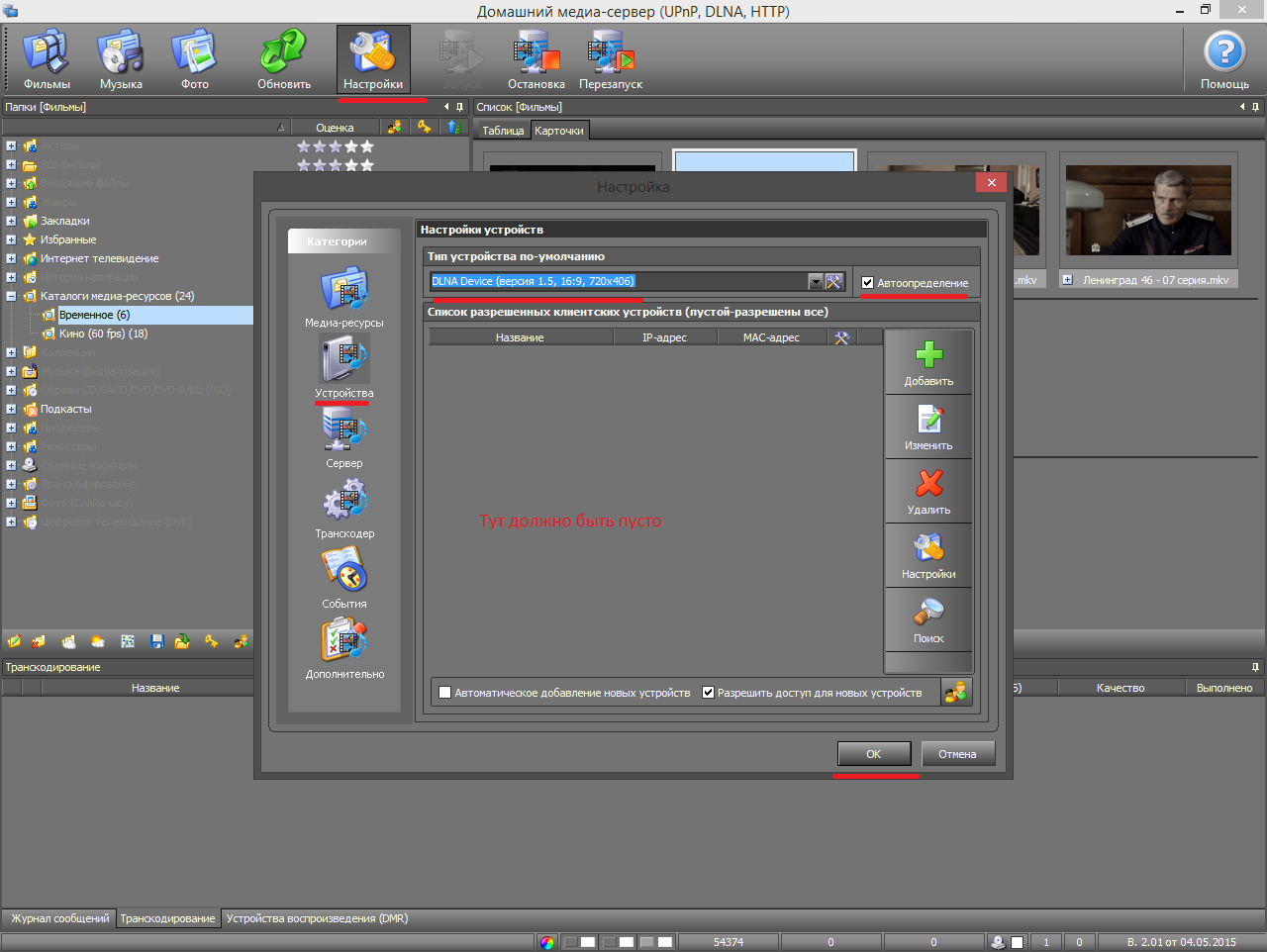Viewport: 1267px width, 952px height.
Task: Click the Музыка (Music) toolbar icon
Action: [121, 59]
